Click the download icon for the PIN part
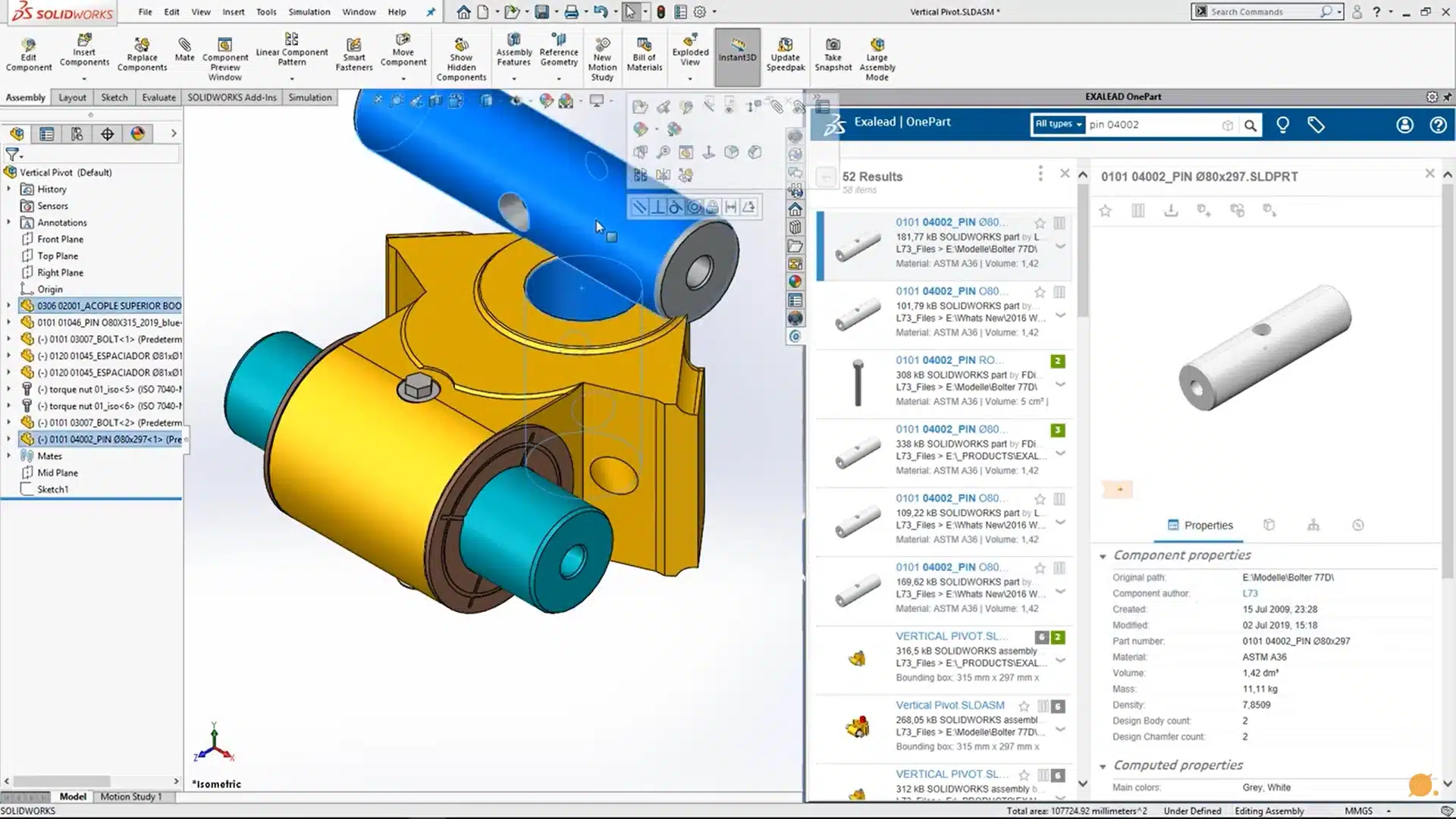The width and height of the screenshot is (1456, 819). click(1170, 211)
